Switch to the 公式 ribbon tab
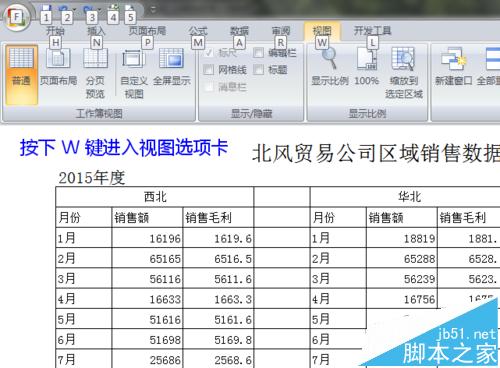Screen dimensions: 500x368 pos(198,31)
